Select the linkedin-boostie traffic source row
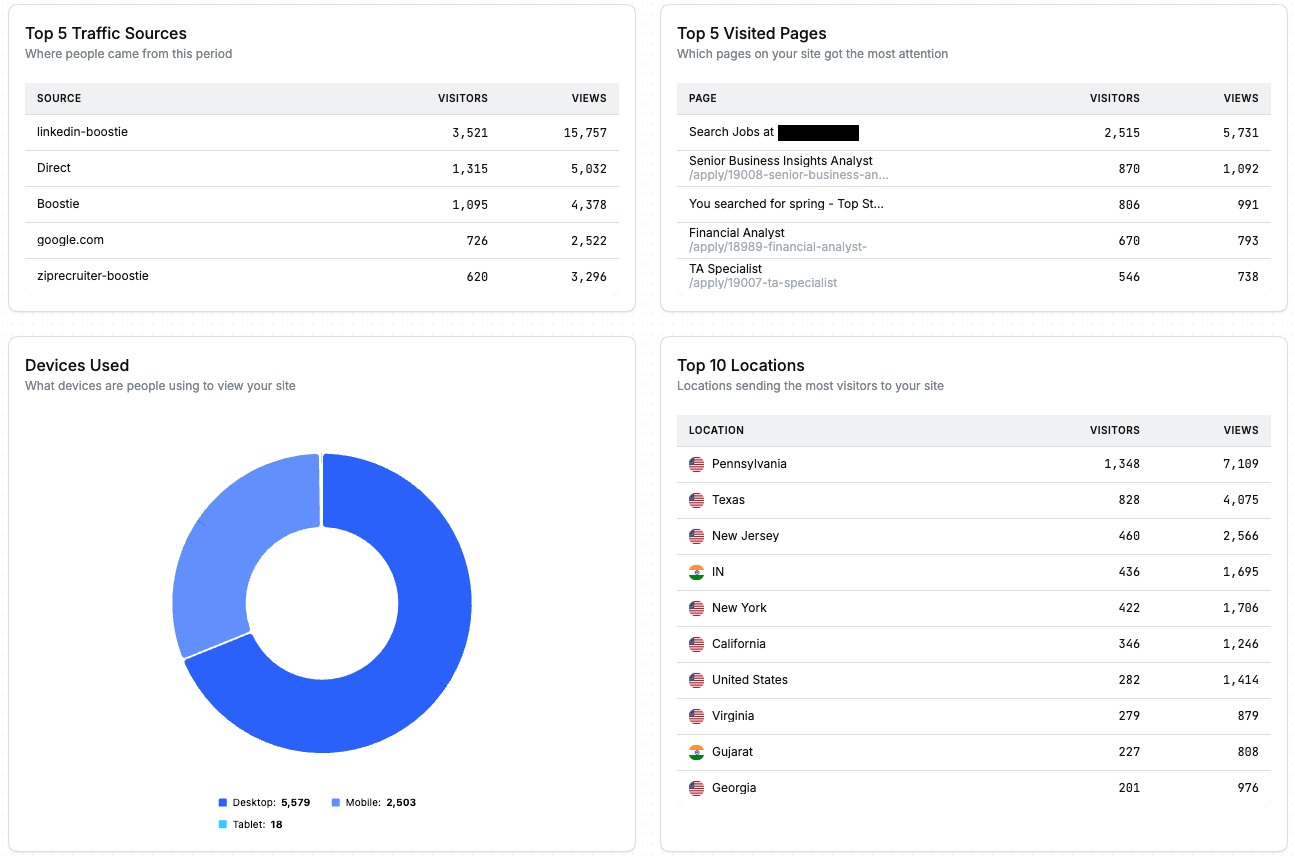 (322, 132)
